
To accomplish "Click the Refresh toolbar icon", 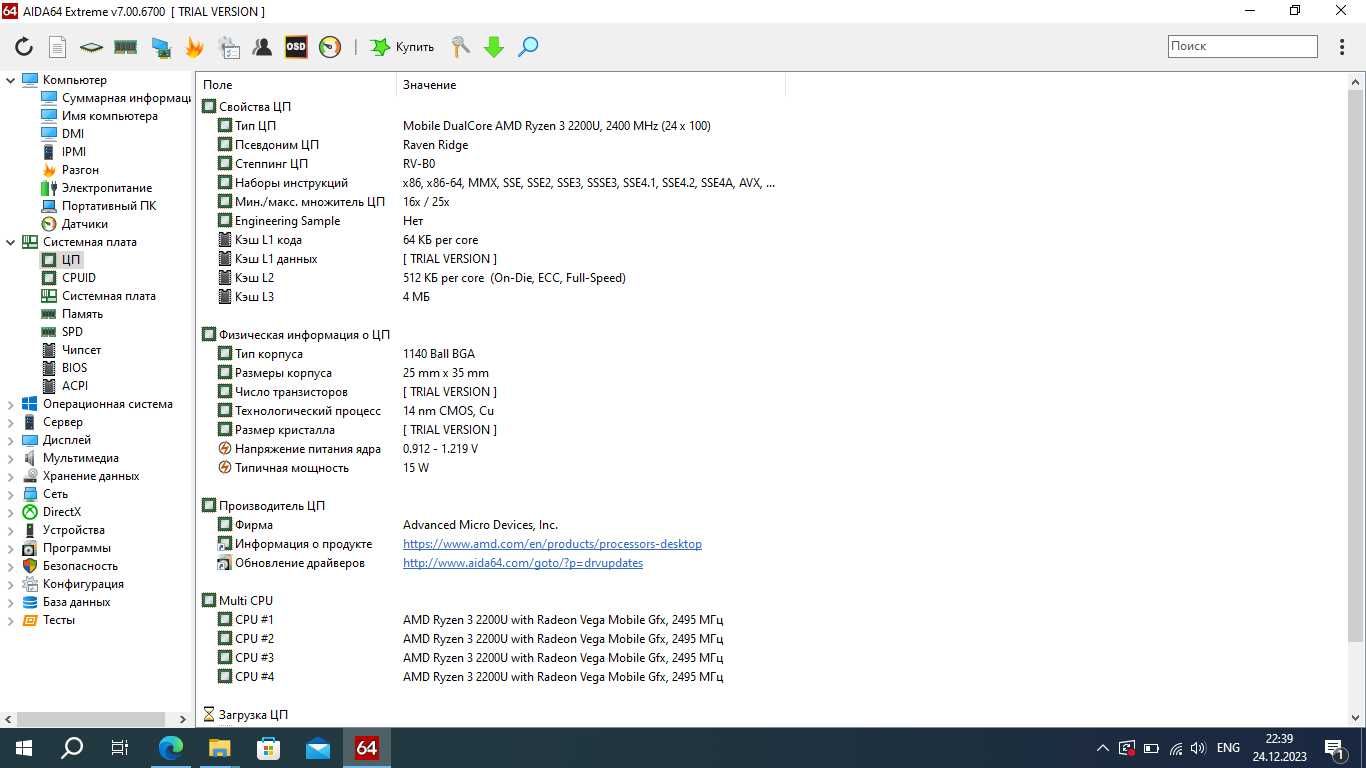I will (x=24, y=47).
